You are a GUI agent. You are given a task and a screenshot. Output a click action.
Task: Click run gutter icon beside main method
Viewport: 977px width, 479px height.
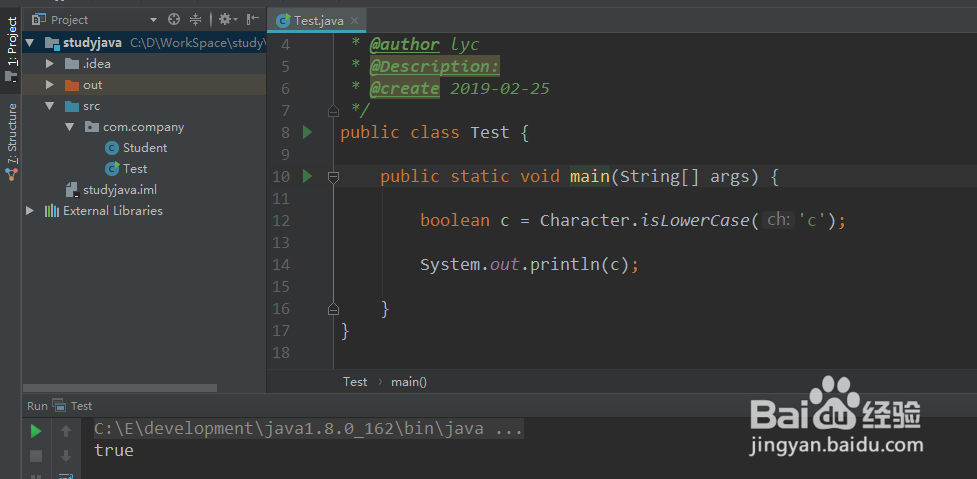307,176
